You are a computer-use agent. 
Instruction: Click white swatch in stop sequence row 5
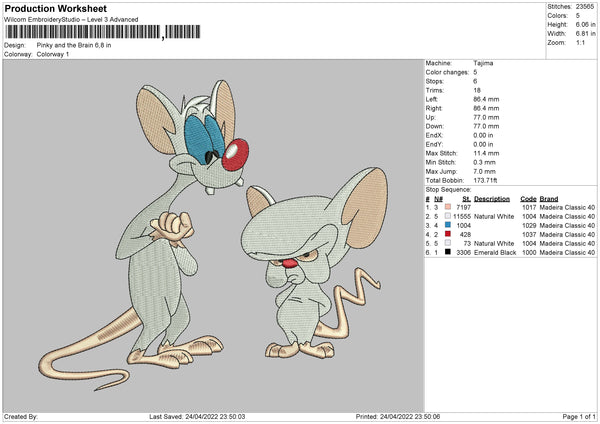tap(446, 243)
